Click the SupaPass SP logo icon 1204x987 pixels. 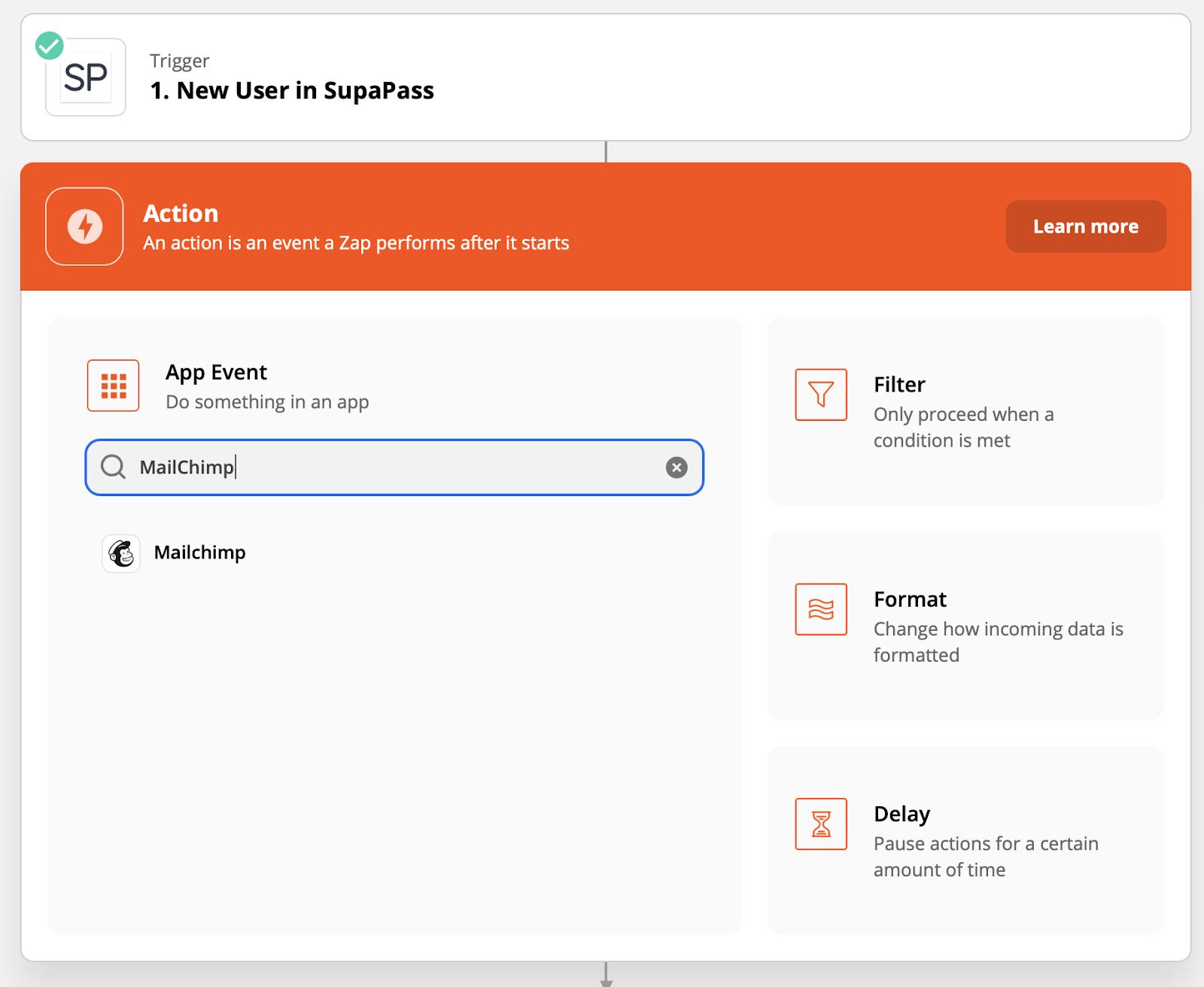tap(86, 78)
